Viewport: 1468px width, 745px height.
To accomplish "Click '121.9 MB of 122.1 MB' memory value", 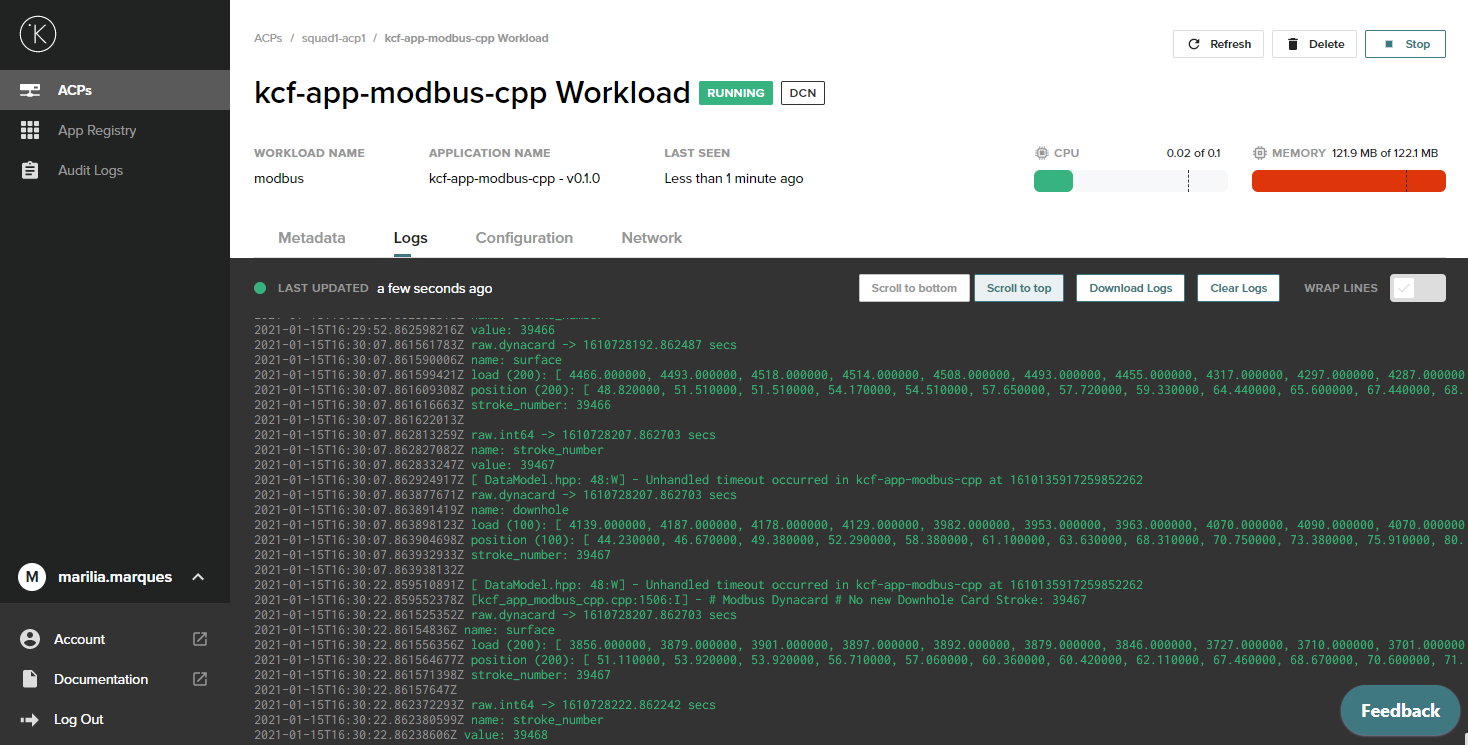I will (x=1385, y=153).
